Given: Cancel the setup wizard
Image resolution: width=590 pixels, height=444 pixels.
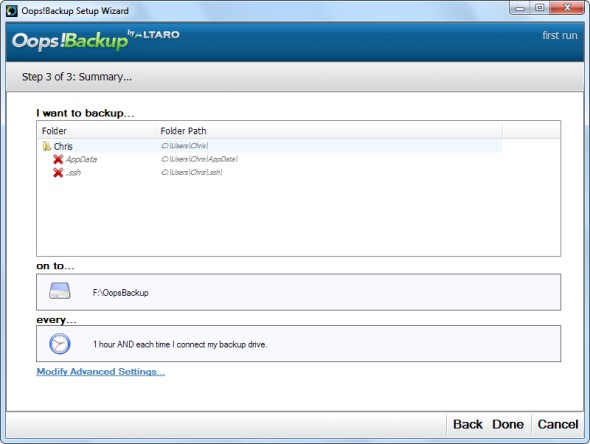Looking at the screenshot, I should [558, 424].
